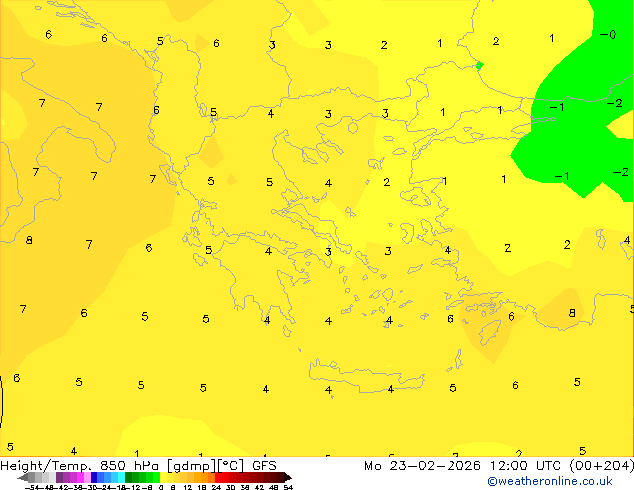Click the cyan swatch in the color legend
The width and height of the screenshot is (634, 490).
tap(122, 478)
